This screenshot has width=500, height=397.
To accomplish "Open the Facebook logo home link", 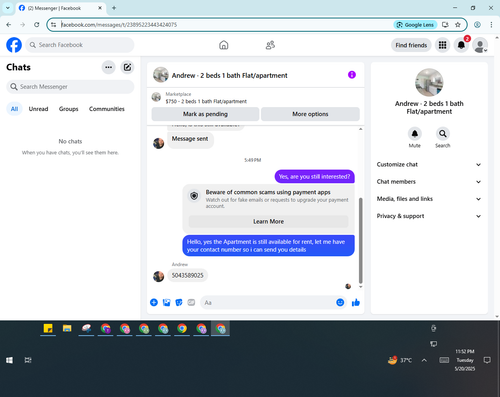I will [14, 45].
